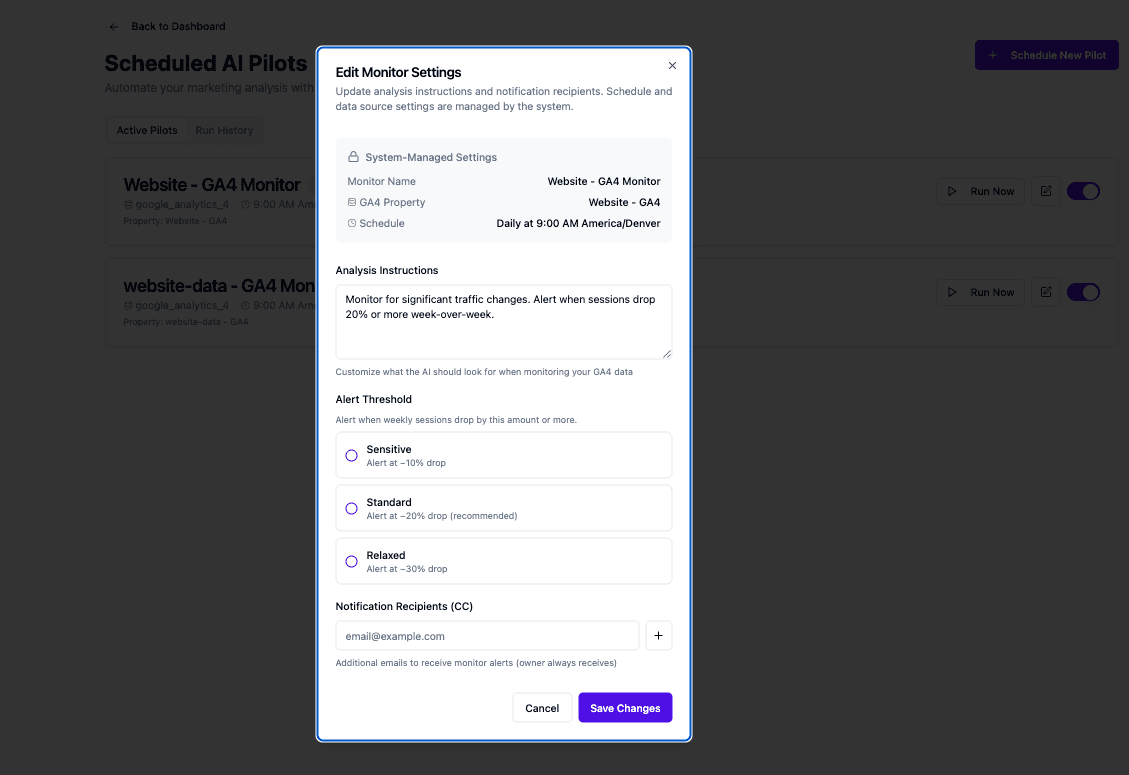Click the play icon inside the Run Now button

[953, 190]
